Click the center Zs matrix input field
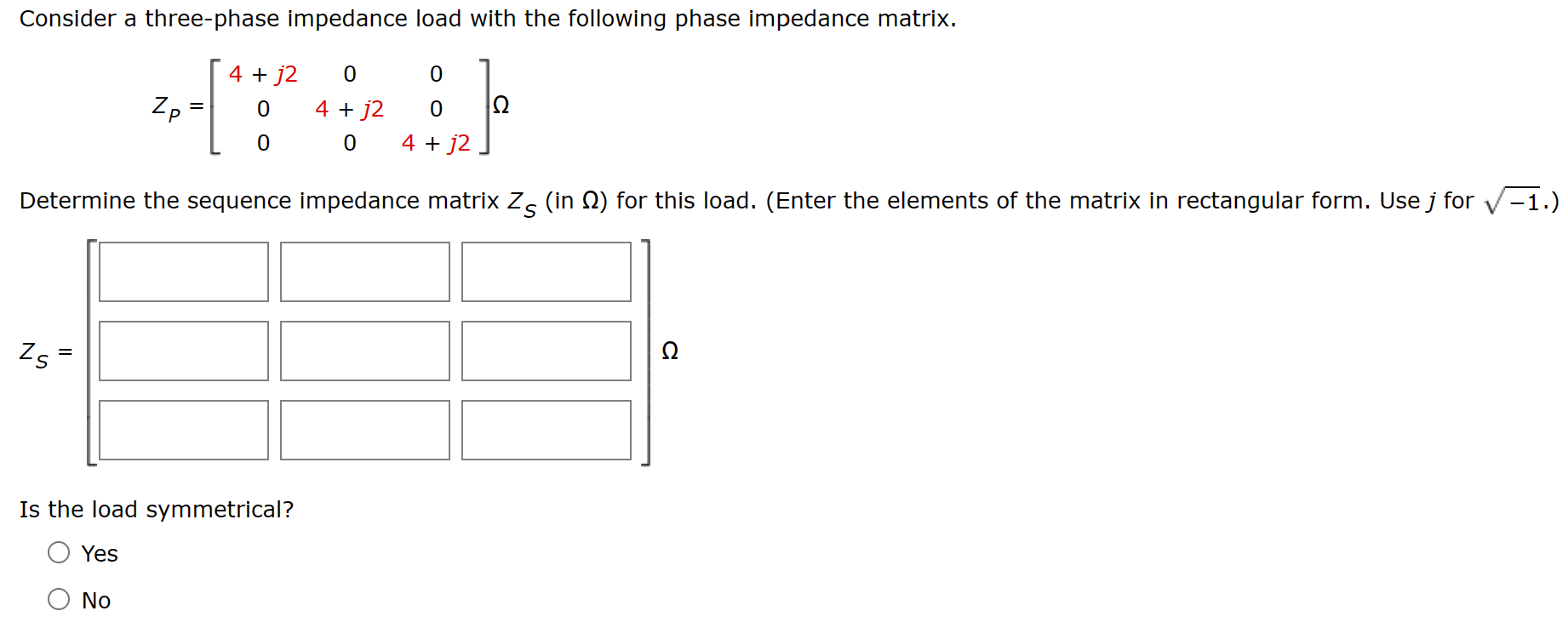Screen dimensions: 1568x628 (364, 351)
